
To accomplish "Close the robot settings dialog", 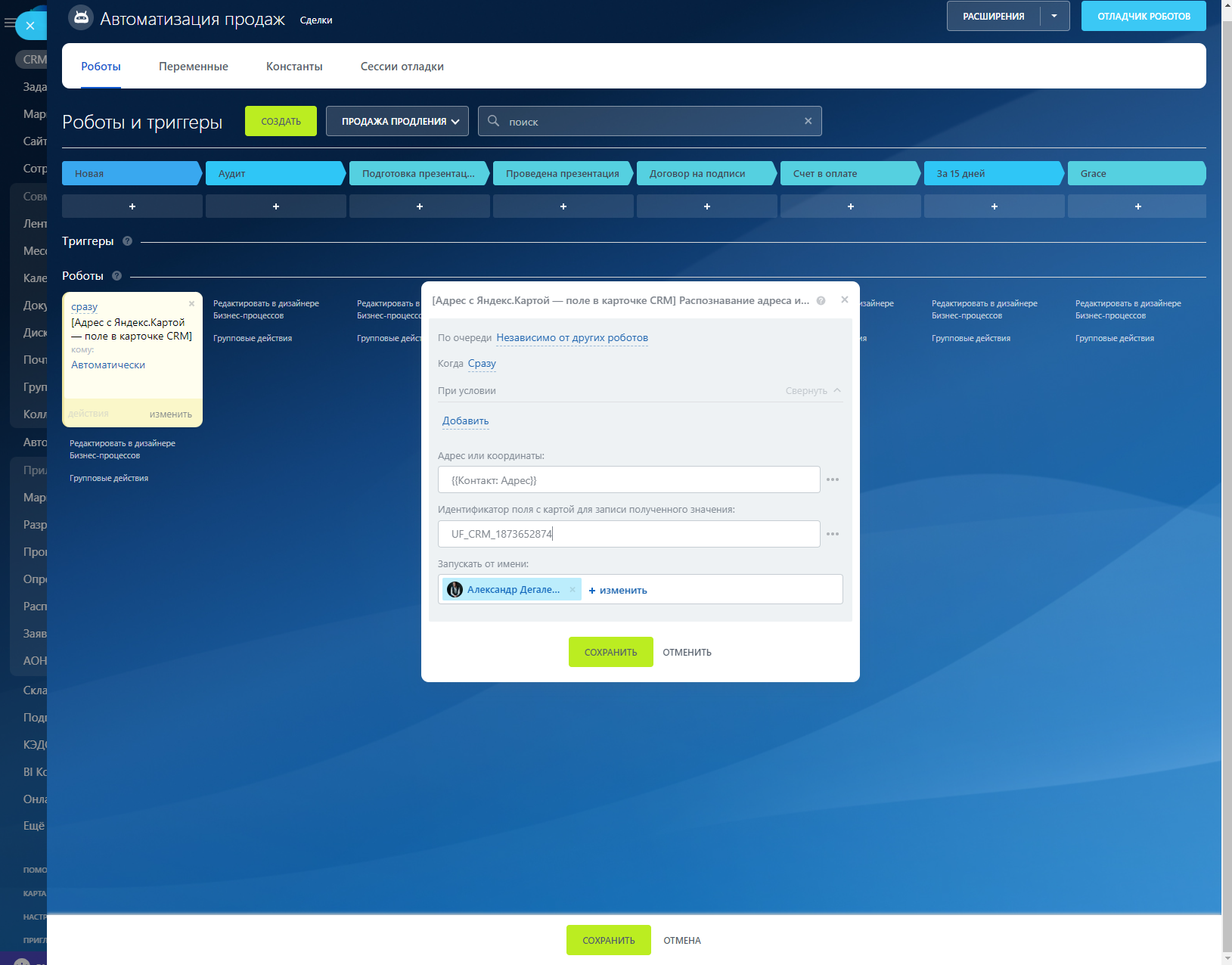I will click(845, 299).
